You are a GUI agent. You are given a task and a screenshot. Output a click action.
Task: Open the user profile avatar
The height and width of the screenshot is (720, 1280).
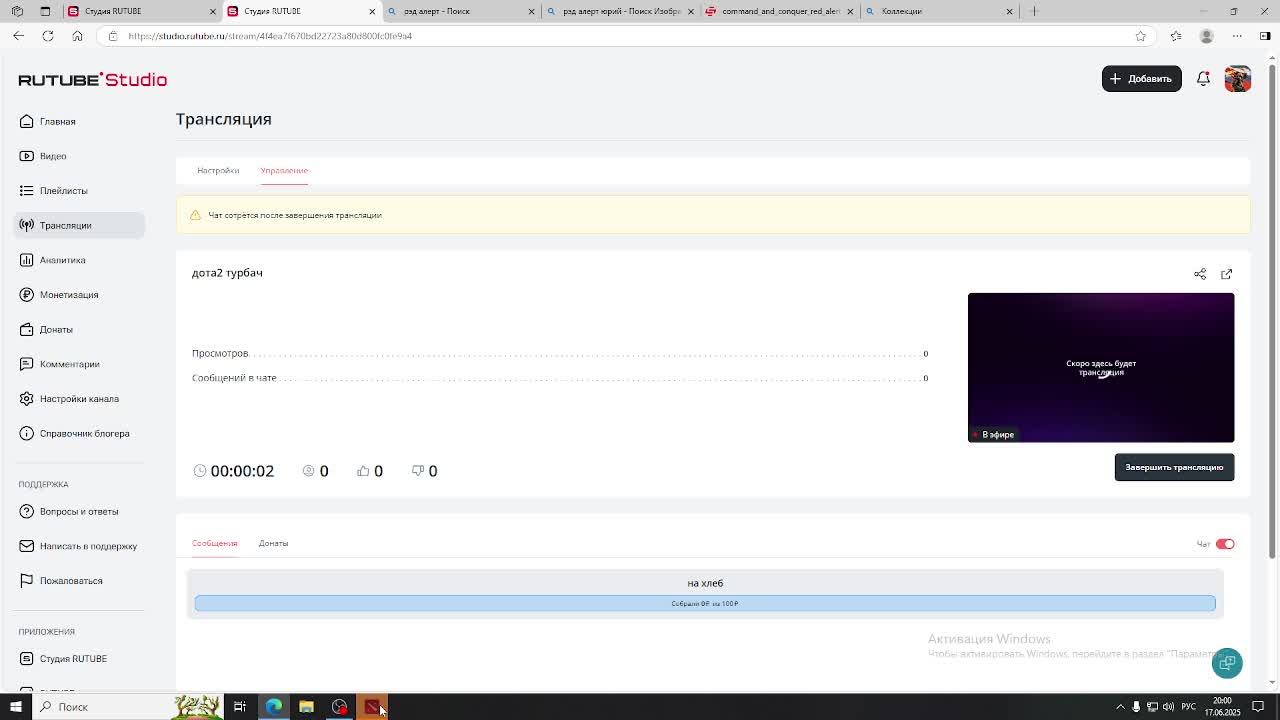1237,79
